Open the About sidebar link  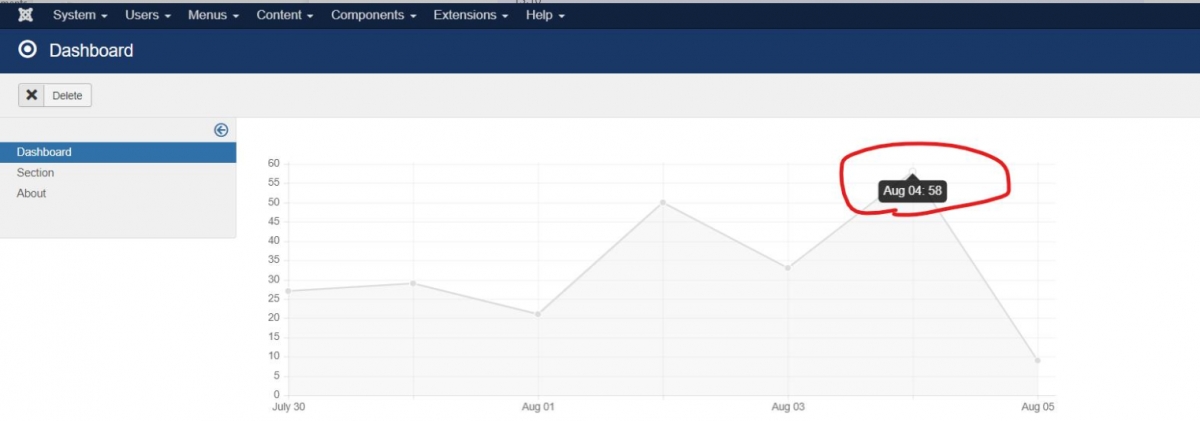31,193
